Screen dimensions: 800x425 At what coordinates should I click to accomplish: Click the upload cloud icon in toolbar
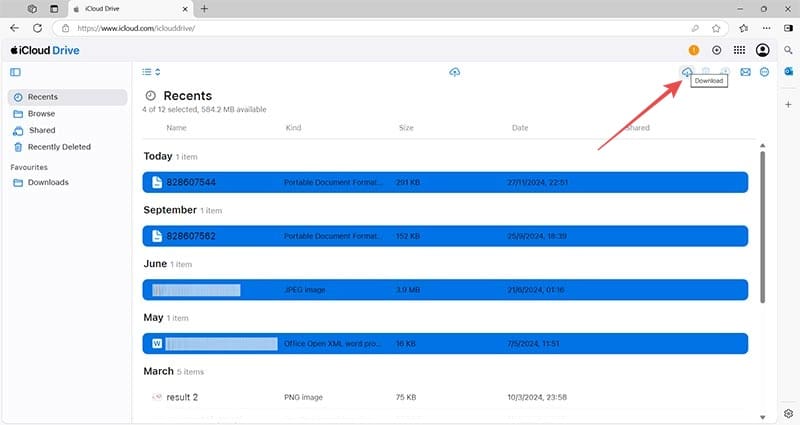(455, 72)
